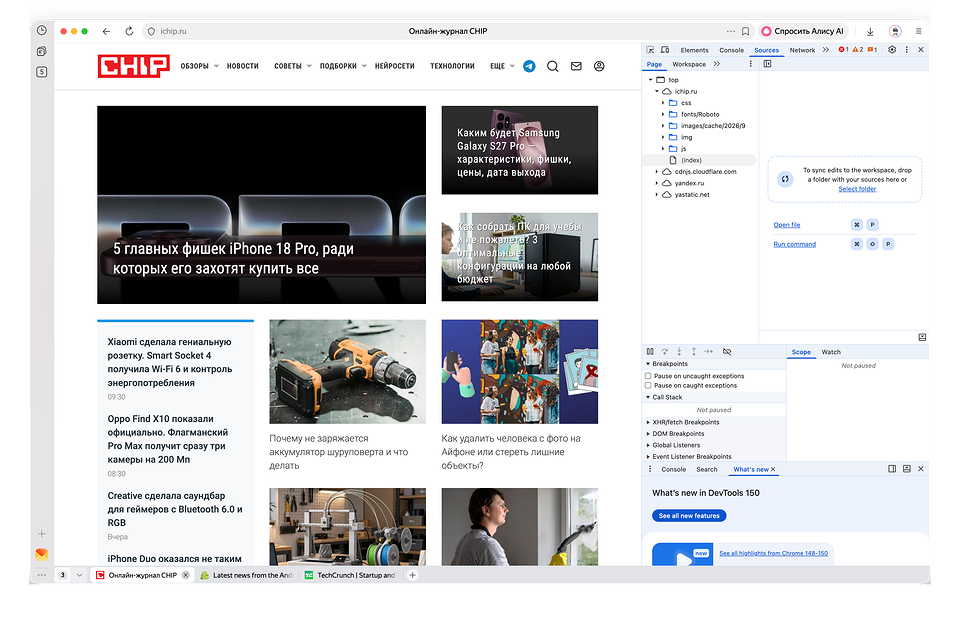Open the drawer three-dot menu beside Console

coord(650,469)
